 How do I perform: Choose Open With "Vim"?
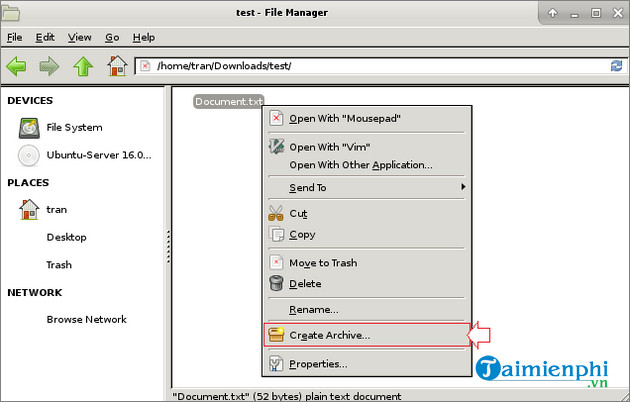pyautogui.click(x=367, y=147)
